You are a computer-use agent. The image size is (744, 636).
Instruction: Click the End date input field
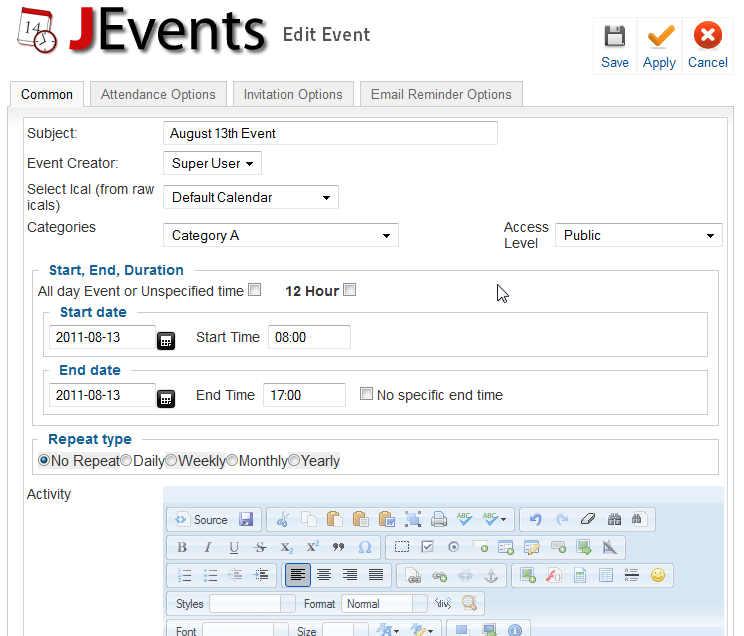point(102,395)
